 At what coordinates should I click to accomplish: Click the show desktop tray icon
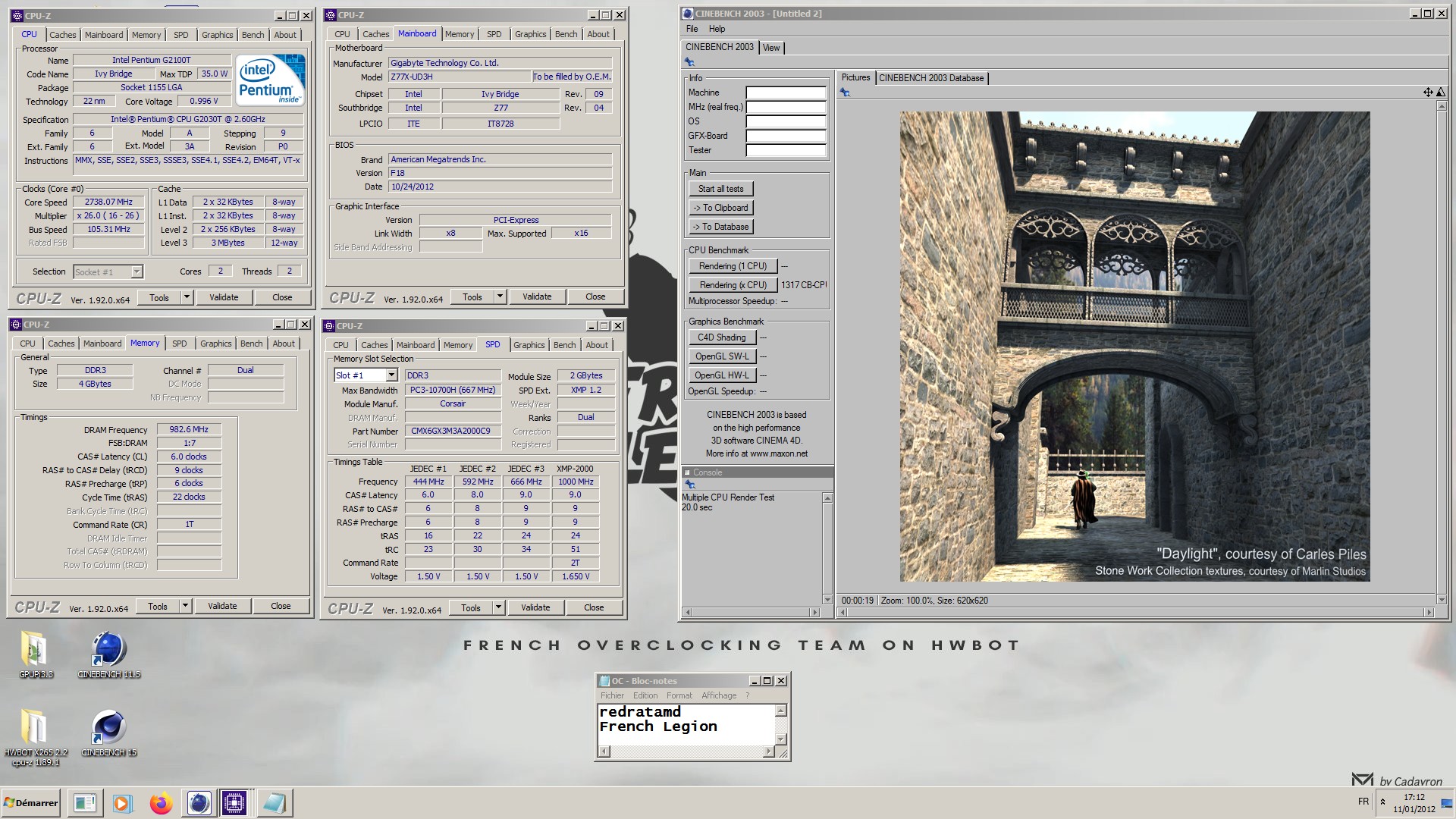(1447, 804)
